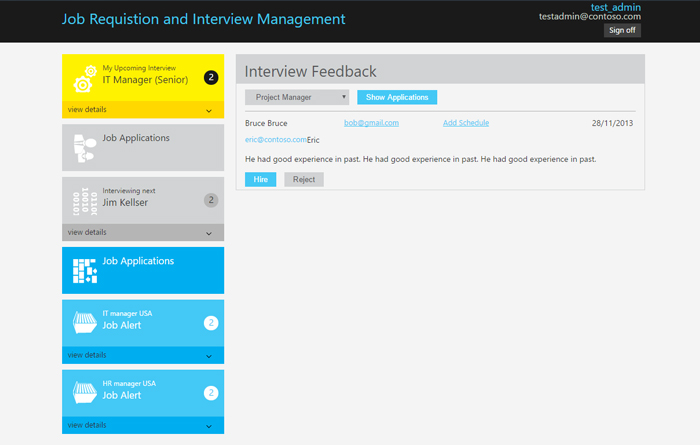Click the Sign off button
This screenshot has width=700, height=445.
(x=622, y=30)
